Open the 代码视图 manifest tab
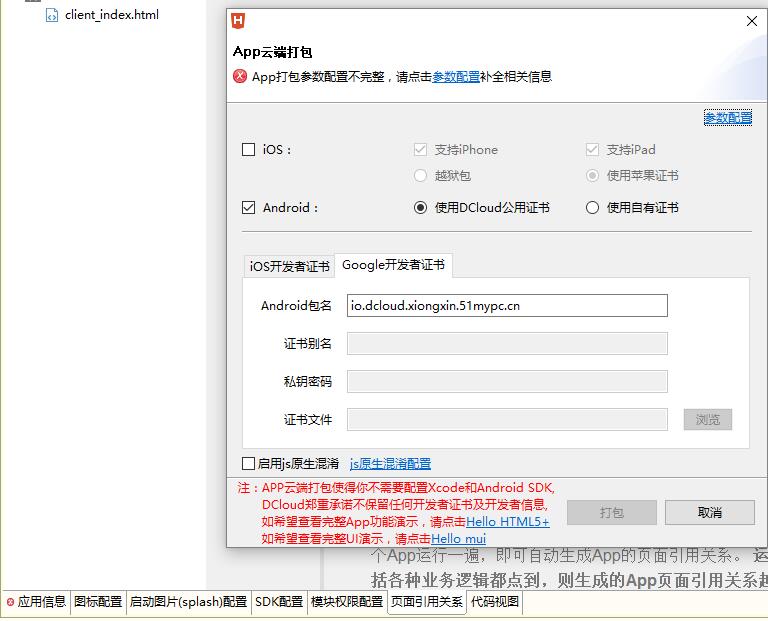Screen dimensions: 768x621 pyautogui.click(x=495, y=601)
